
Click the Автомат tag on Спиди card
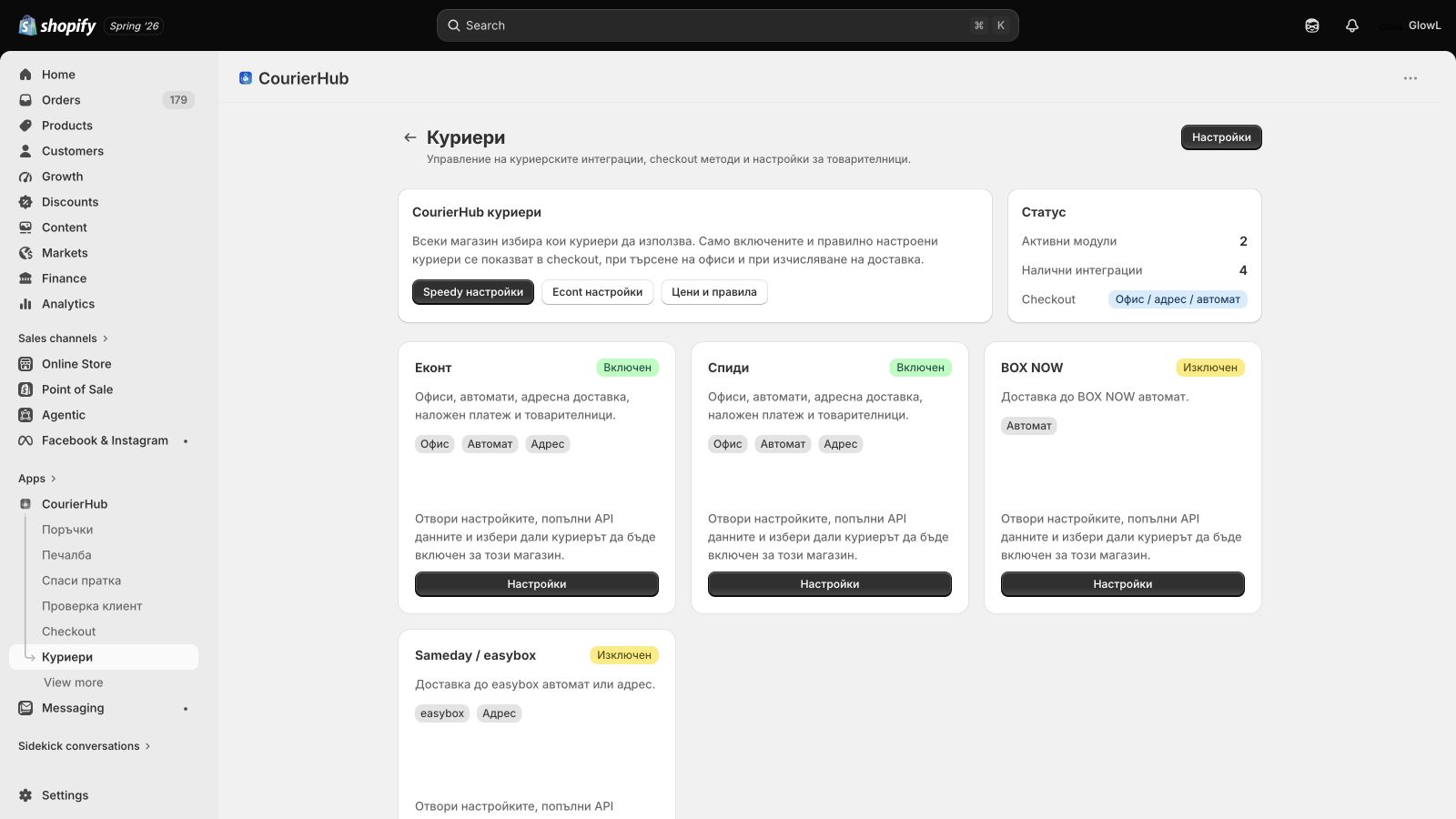pyautogui.click(x=783, y=444)
